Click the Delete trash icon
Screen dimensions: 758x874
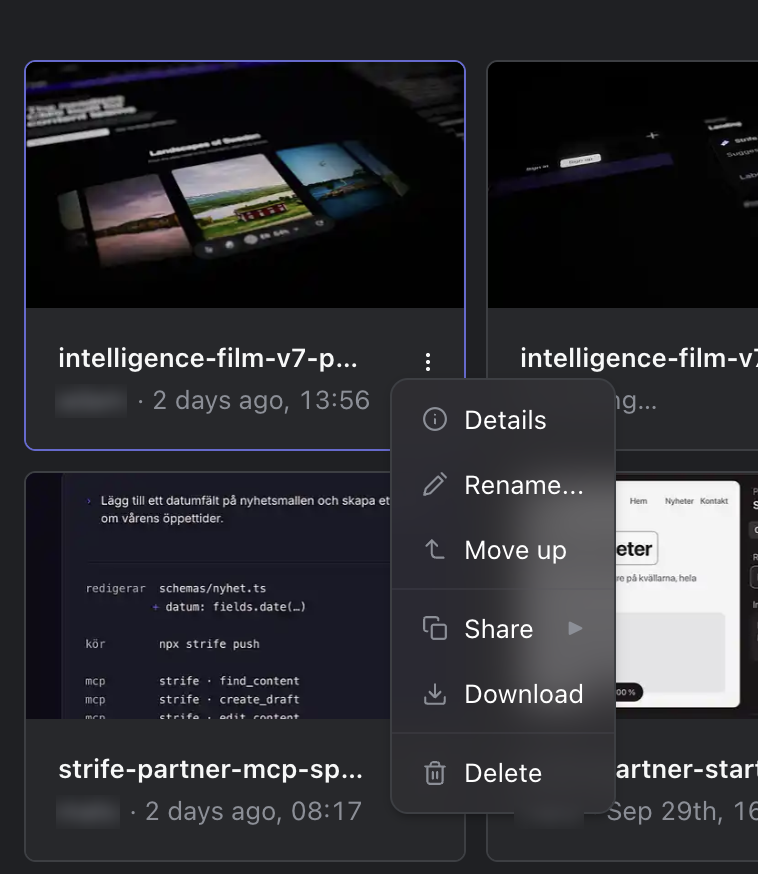pyautogui.click(x=435, y=773)
